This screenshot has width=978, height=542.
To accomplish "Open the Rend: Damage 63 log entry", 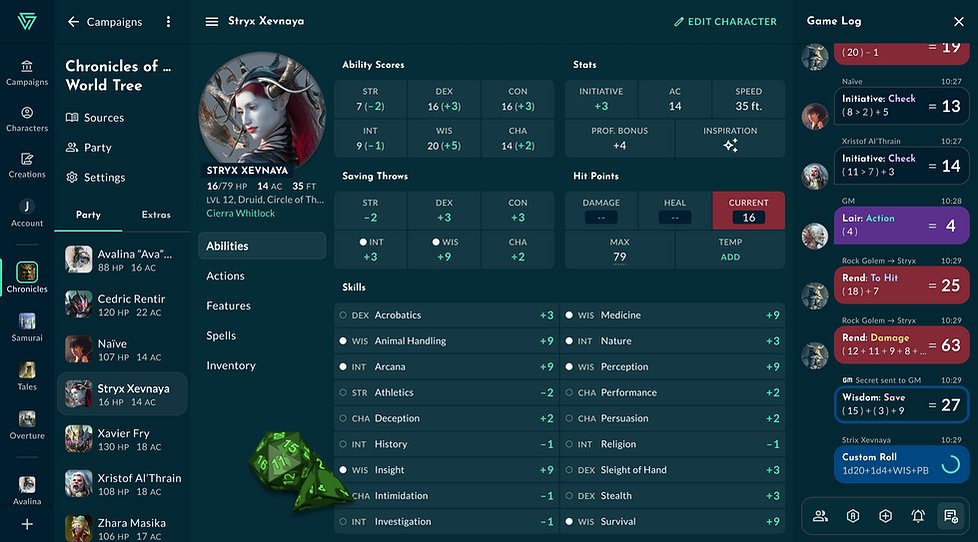I will (x=901, y=345).
